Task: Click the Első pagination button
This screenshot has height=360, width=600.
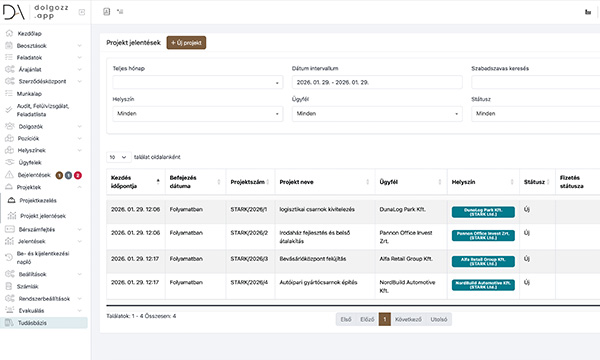Action: coord(346,319)
